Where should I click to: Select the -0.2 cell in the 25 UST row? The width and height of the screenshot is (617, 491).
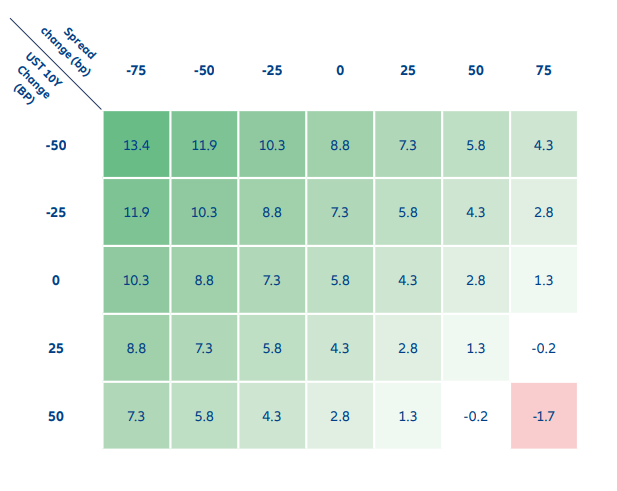543,348
